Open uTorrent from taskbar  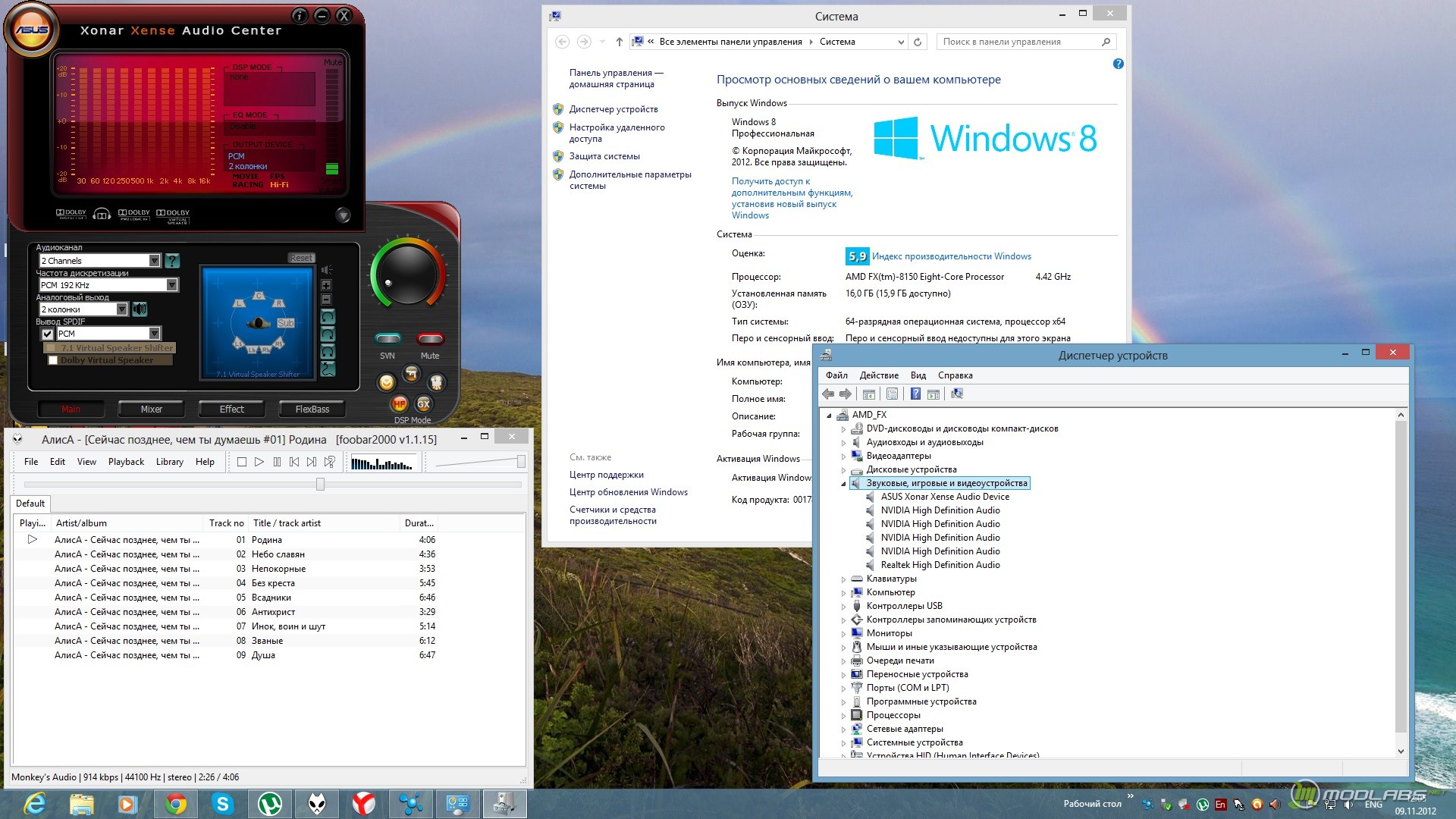[x=270, y=804]
